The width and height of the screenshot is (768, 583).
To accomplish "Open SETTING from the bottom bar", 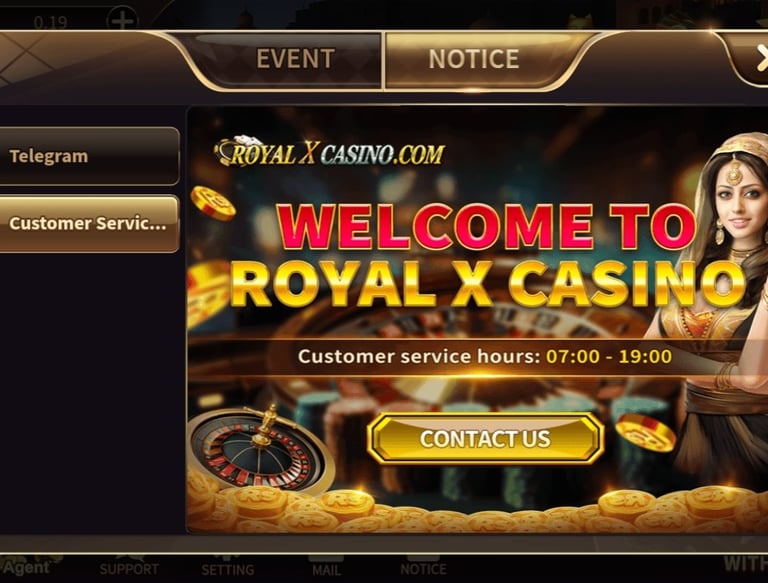I will click(228, 568).
